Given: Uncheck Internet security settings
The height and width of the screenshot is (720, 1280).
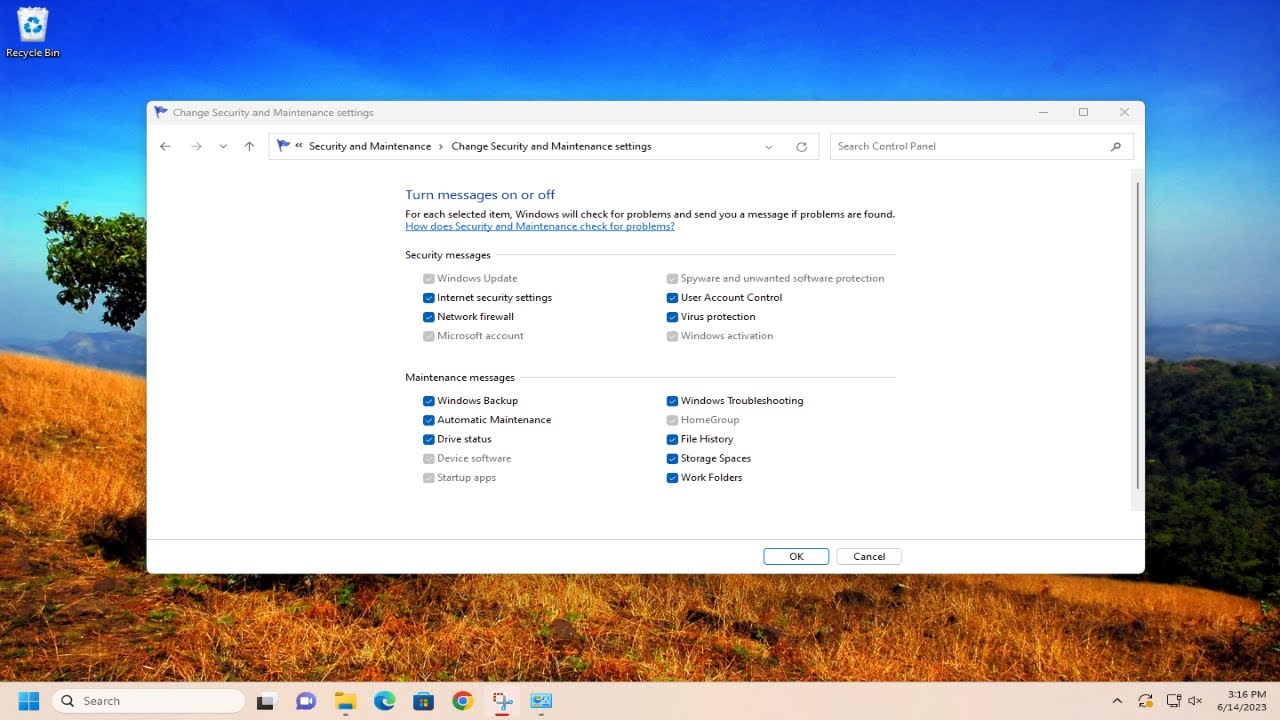Looking at the screenshot, I should click(x=429, y=298).
